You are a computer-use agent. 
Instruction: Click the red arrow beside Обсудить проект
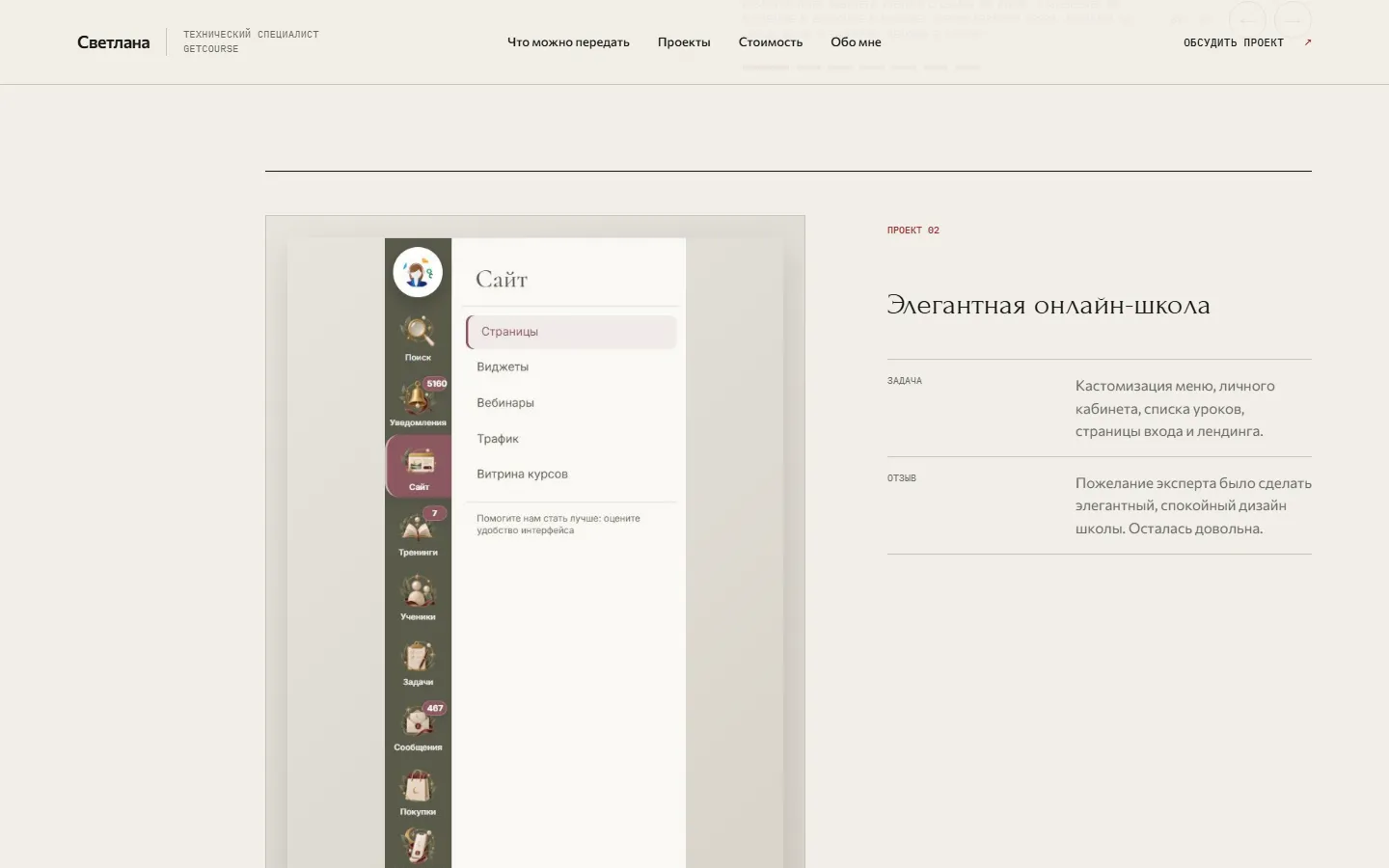1308,42
